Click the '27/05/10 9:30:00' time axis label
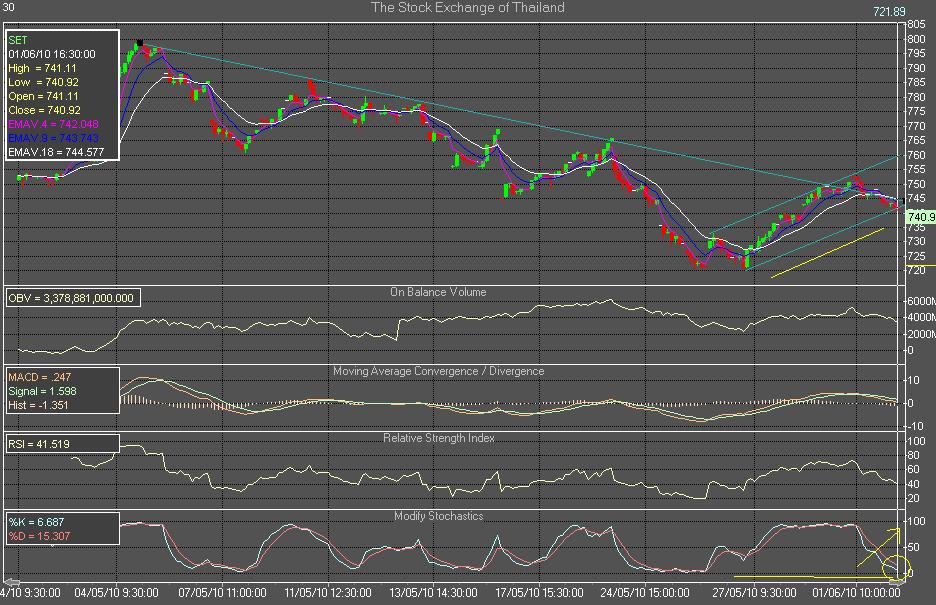936x605 pixels. 754,593
